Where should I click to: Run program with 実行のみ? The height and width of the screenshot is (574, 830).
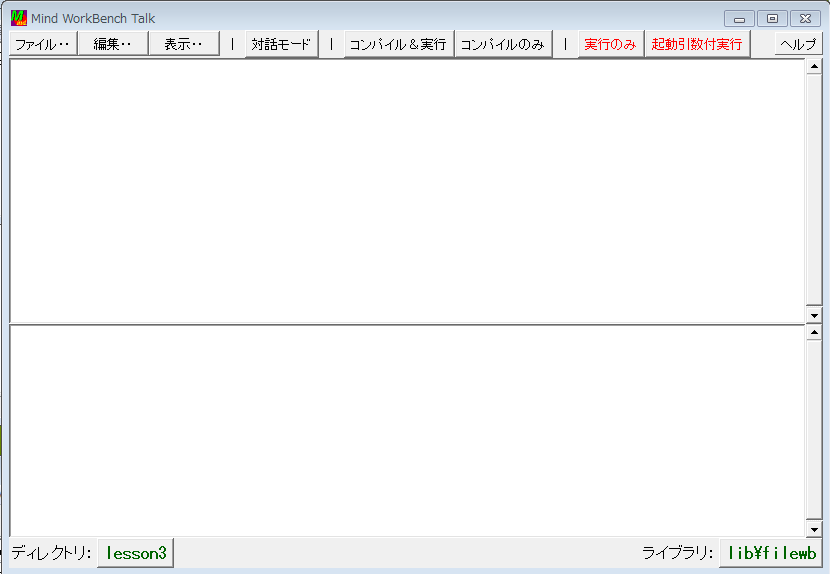coord(610,44)
